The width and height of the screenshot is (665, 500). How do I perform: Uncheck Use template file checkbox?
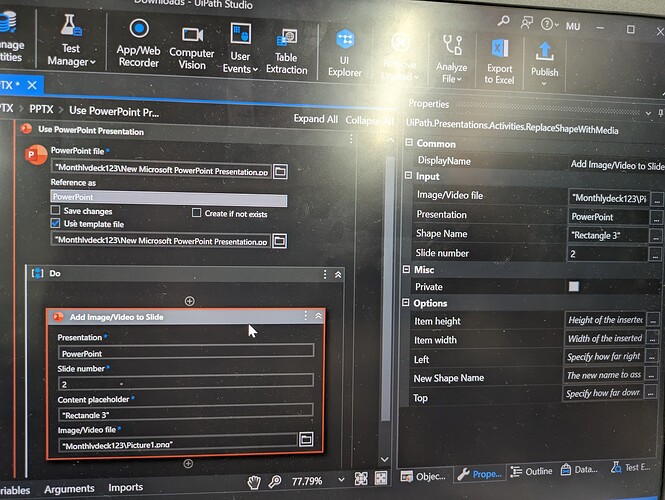(55, 223)
